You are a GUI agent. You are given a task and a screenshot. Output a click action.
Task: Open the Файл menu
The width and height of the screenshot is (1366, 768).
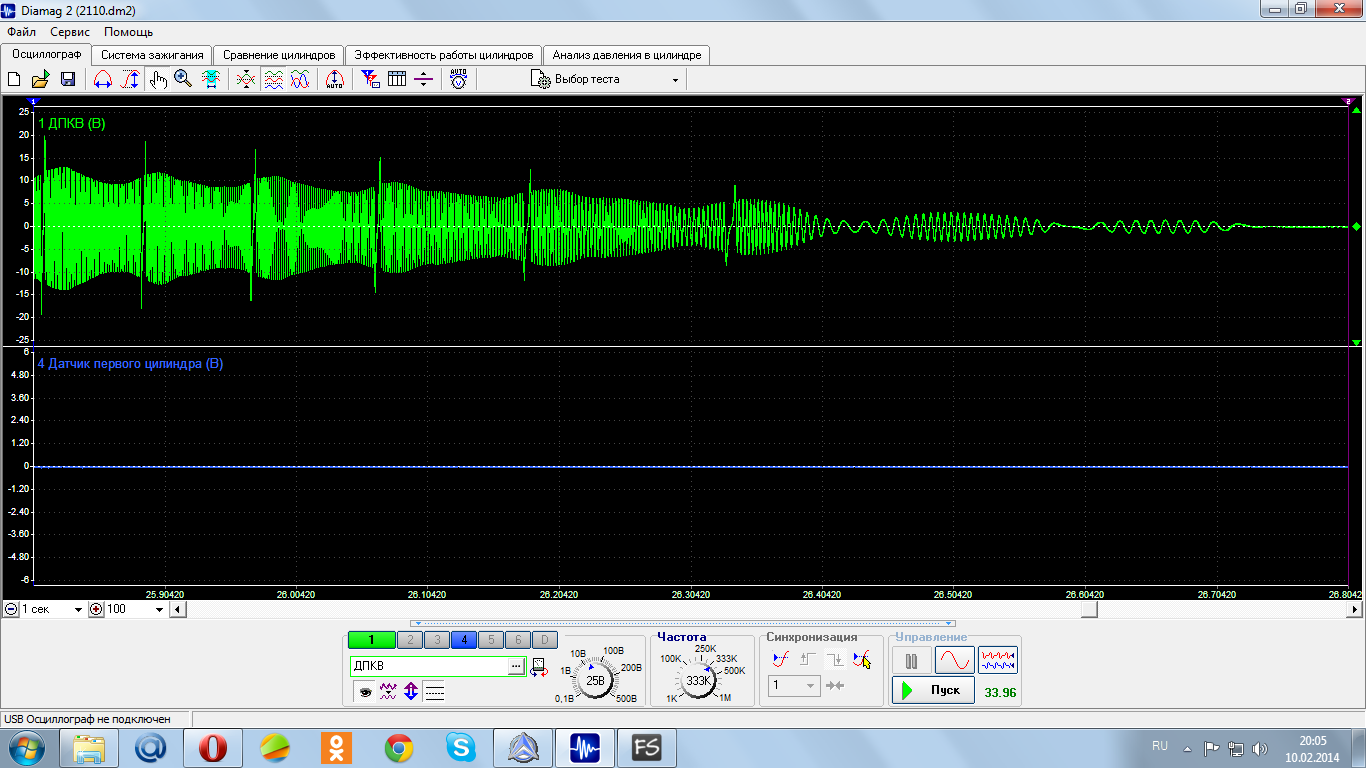21,32
